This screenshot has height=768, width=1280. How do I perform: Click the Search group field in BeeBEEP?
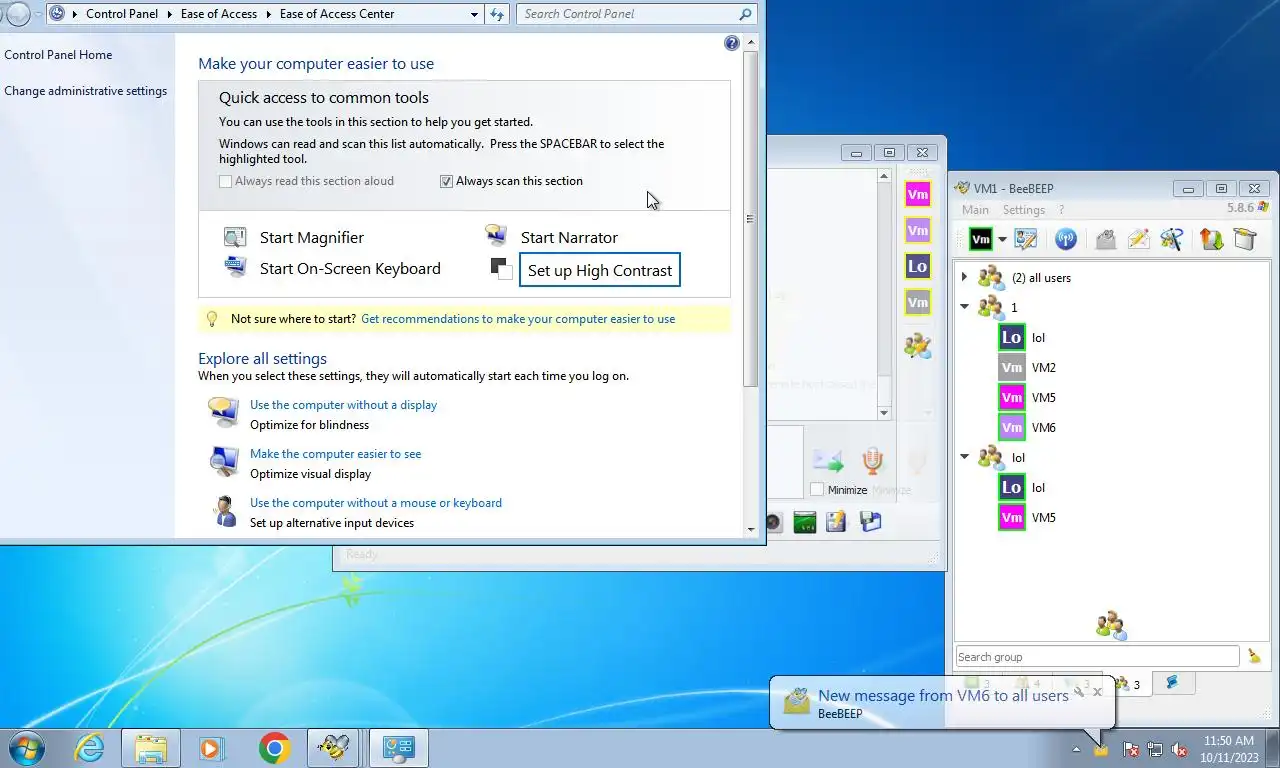1097,657
